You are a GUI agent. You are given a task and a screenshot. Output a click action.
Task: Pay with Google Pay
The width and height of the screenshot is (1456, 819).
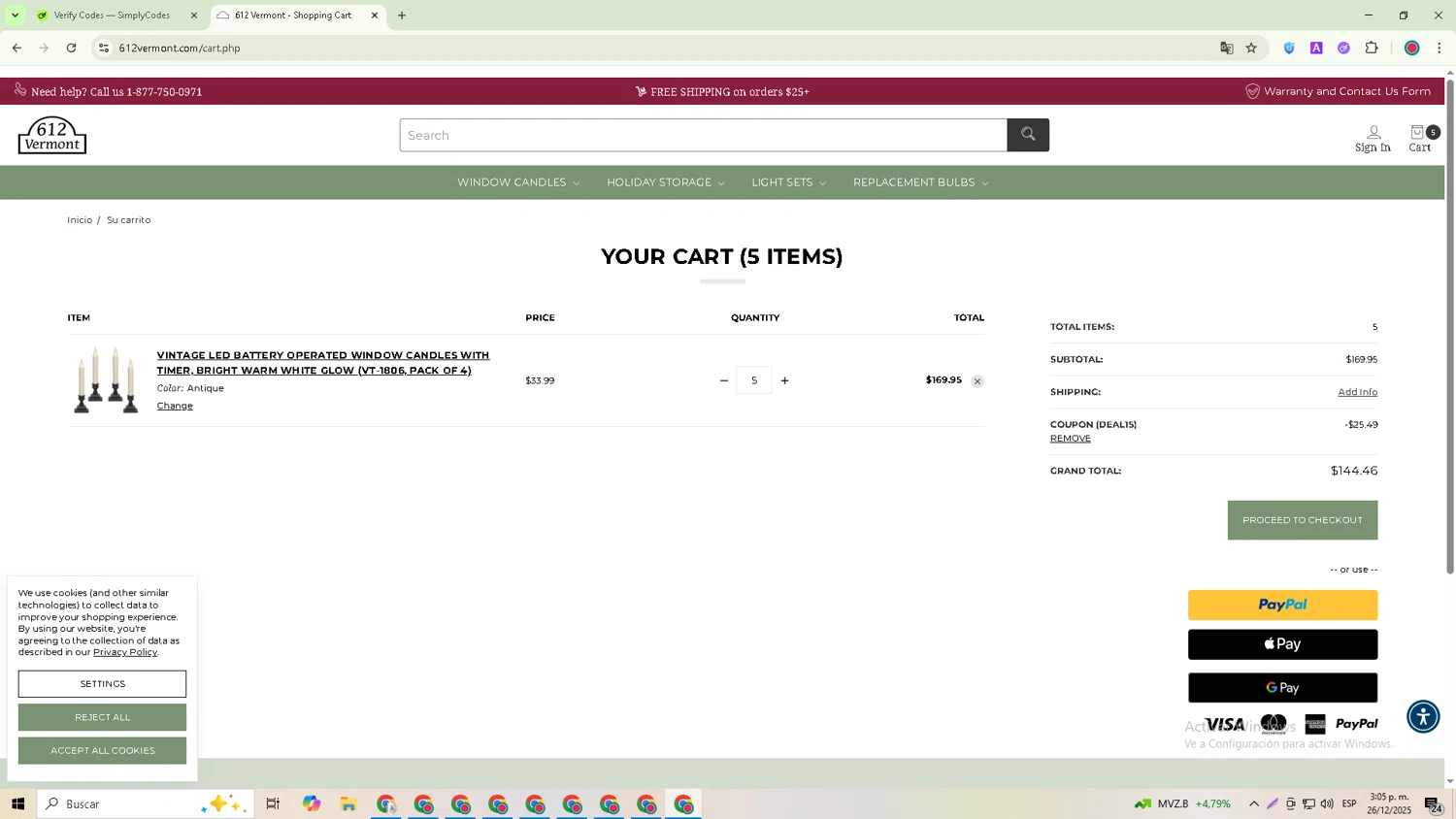tap(1283, 688)
